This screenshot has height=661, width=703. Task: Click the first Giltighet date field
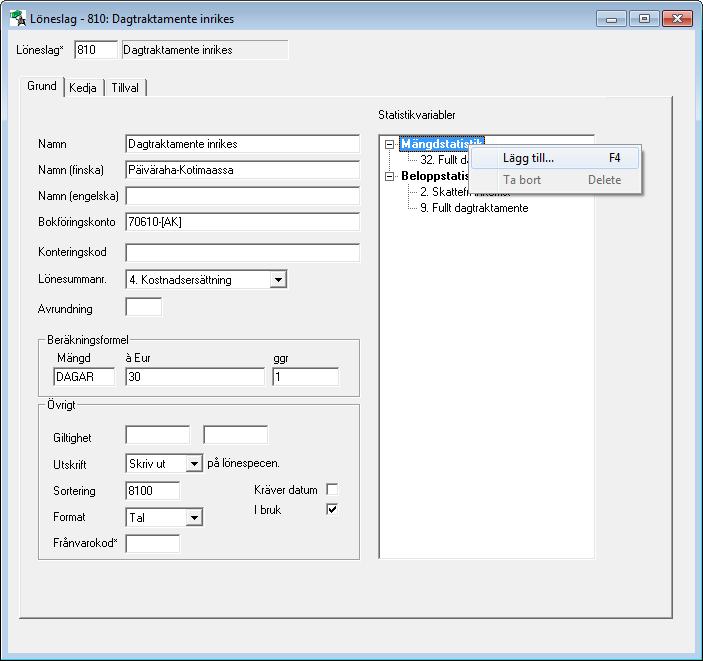pos(157,435)
